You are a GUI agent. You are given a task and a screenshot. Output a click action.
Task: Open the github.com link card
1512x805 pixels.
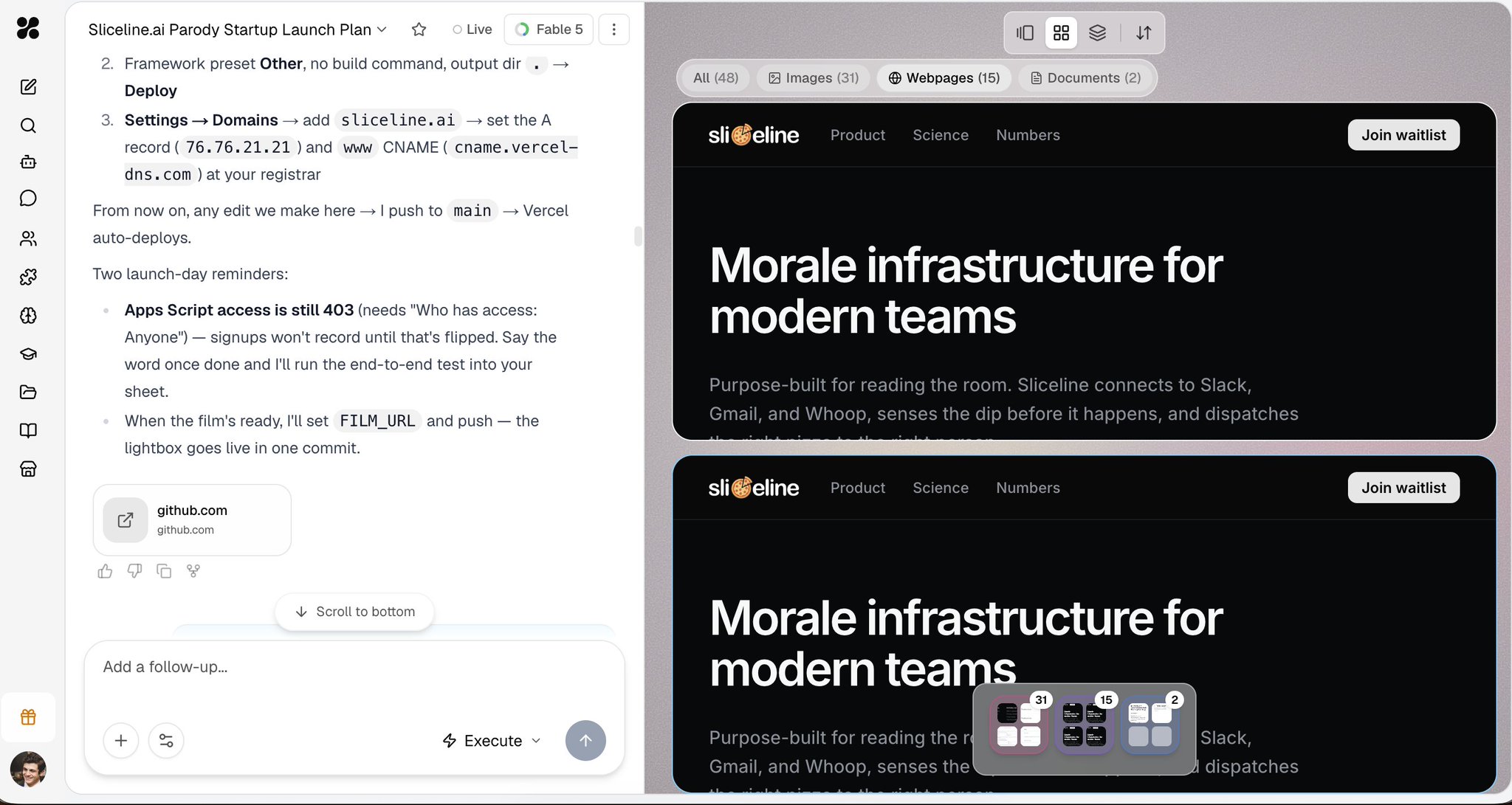coord(192,519)
